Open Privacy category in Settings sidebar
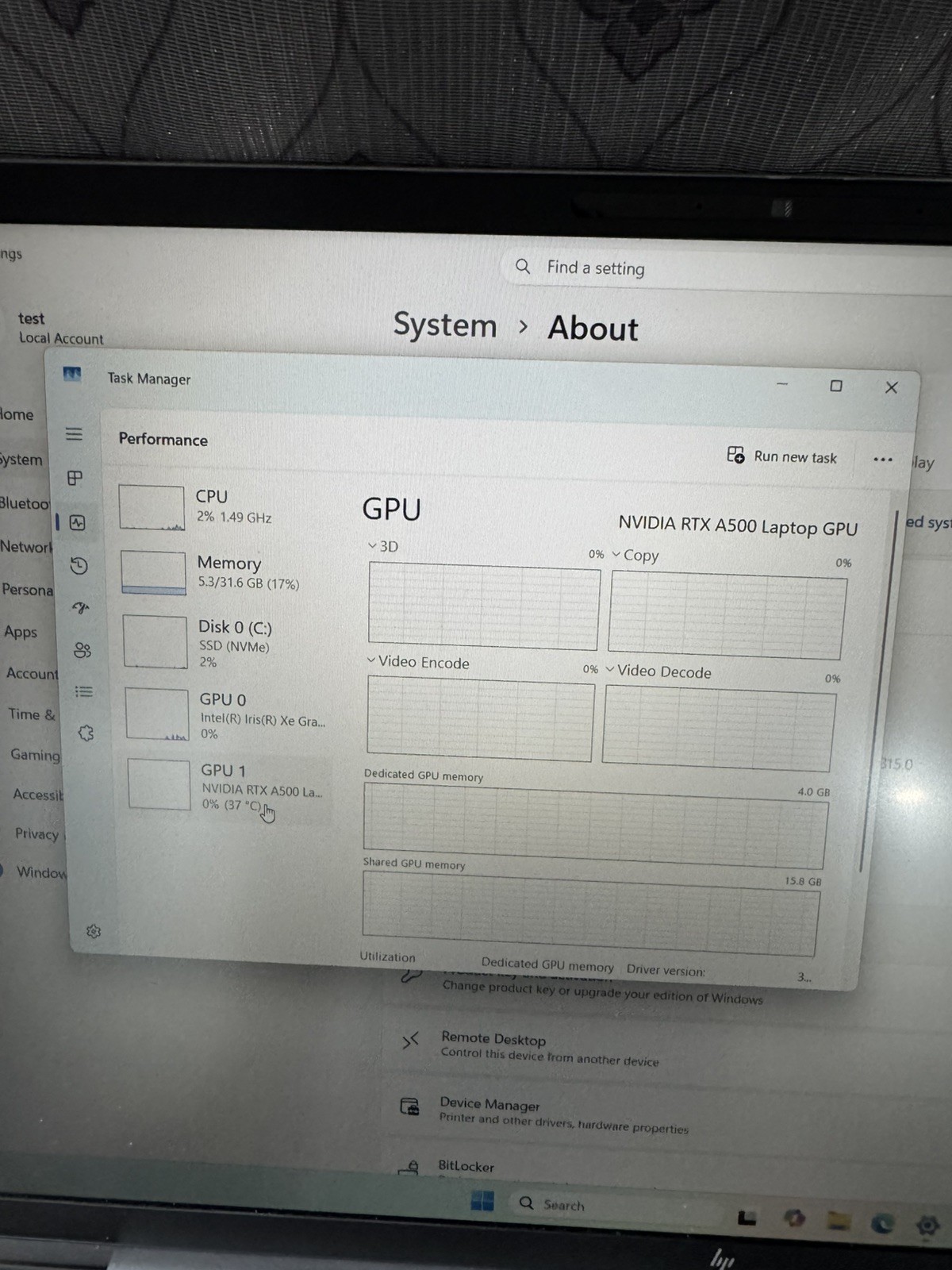 (x=38, y=833)
